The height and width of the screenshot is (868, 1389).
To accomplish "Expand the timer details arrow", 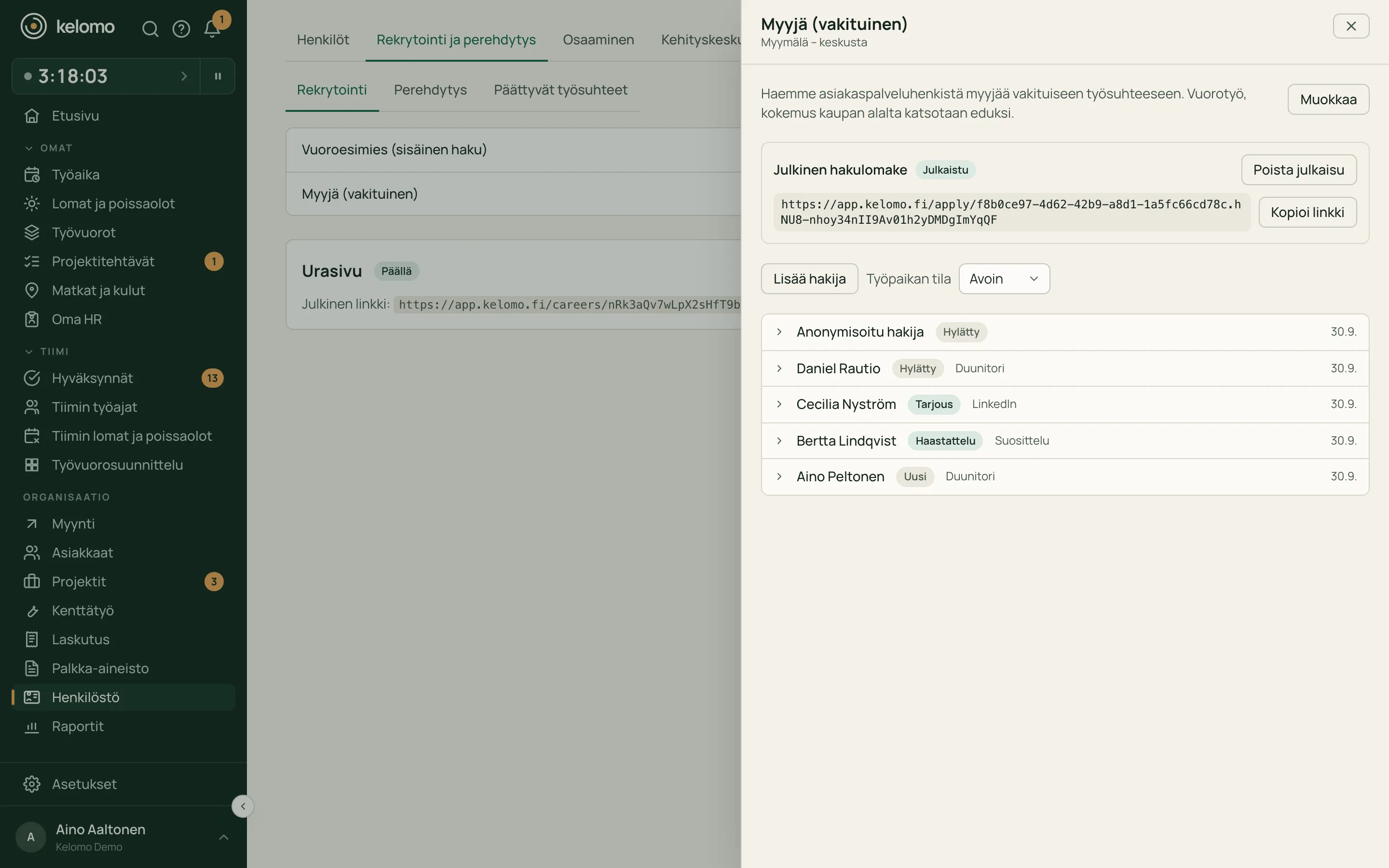I will point(184,76).
